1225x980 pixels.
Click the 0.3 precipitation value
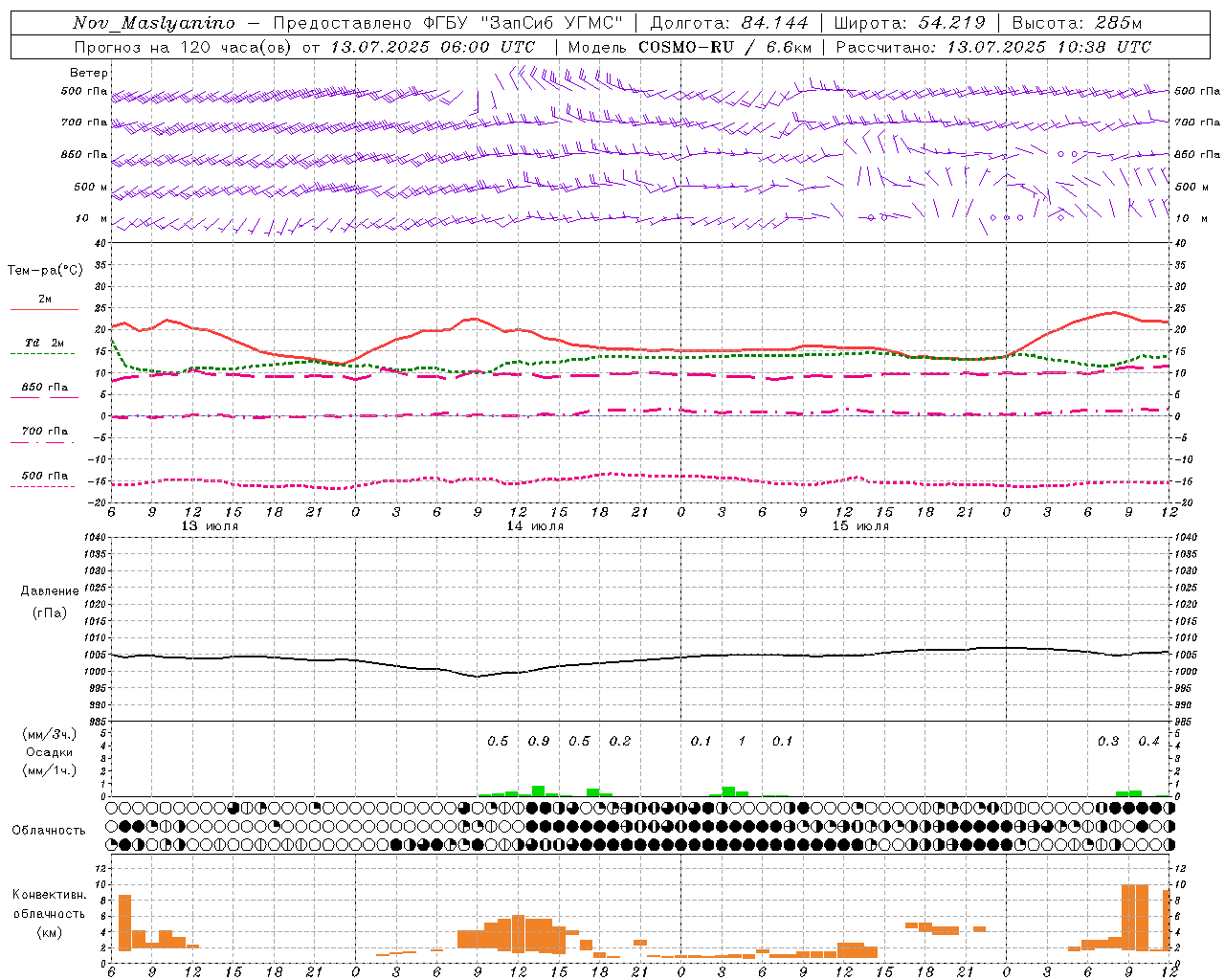1108,741
